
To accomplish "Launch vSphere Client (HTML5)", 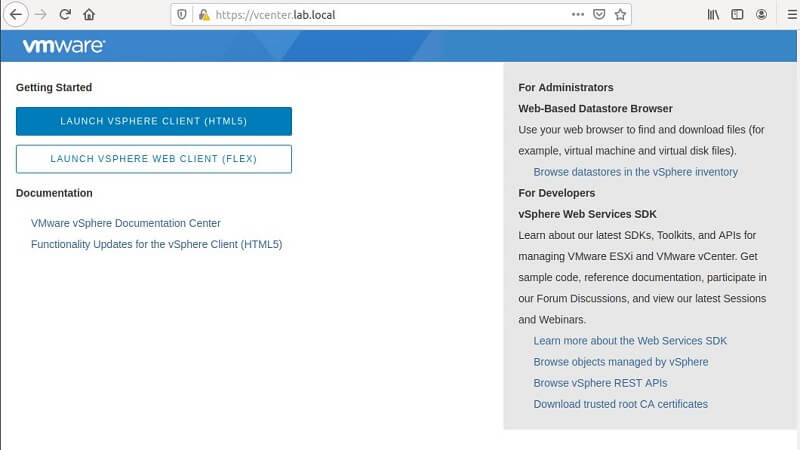I will (154, 121).
